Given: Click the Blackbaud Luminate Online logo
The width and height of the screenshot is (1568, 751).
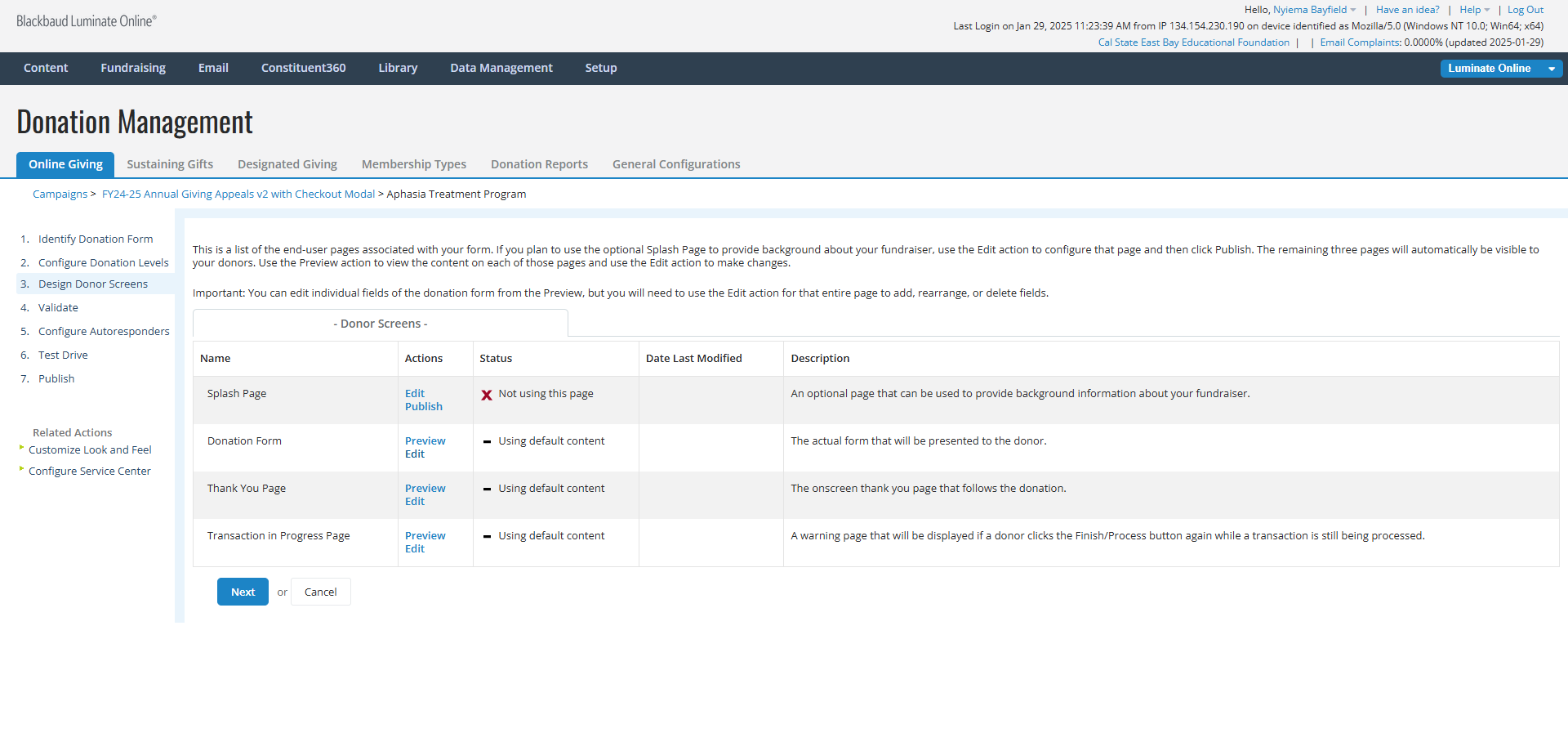Looking at the screenshot, I should (x=87, y=21).
